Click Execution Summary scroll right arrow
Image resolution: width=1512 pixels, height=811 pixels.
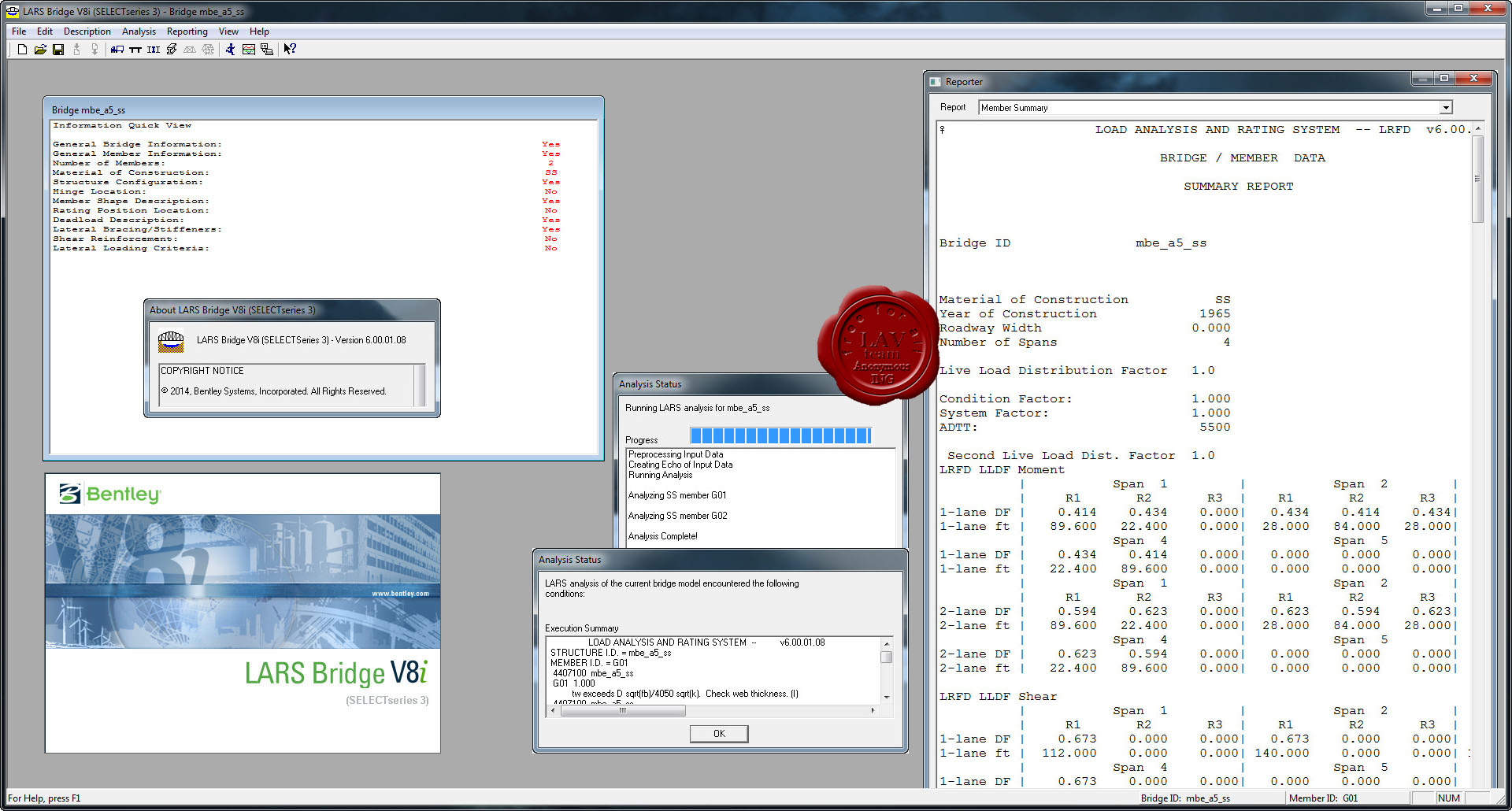point(873,710)
